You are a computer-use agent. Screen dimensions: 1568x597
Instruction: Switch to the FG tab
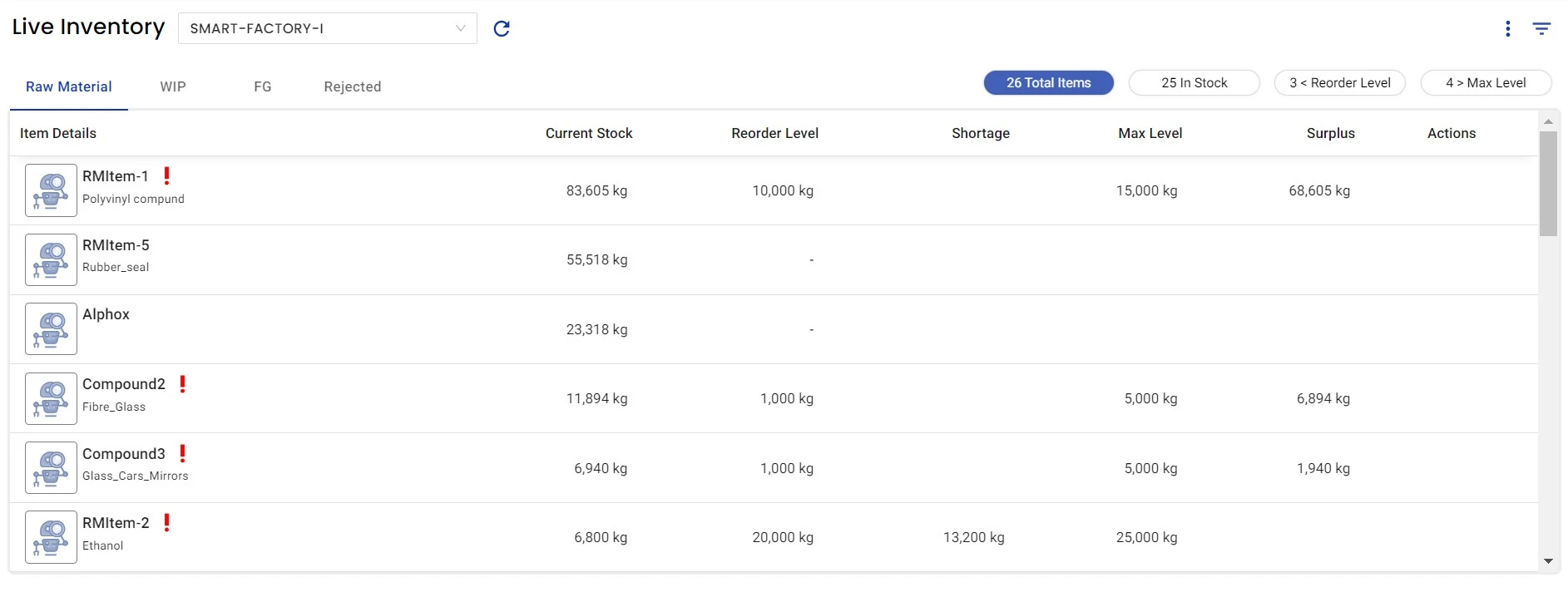[x=263, y=86]
